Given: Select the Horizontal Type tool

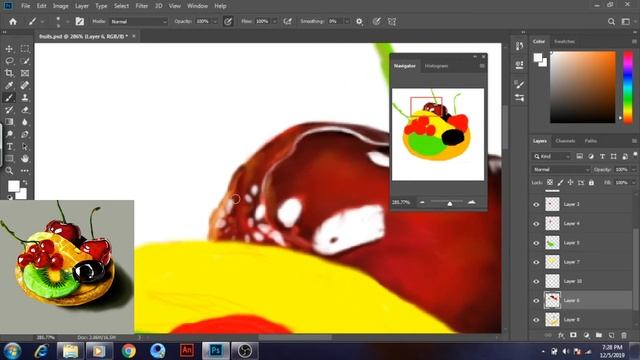Looking at the screenshot, I should coord(9,147).
